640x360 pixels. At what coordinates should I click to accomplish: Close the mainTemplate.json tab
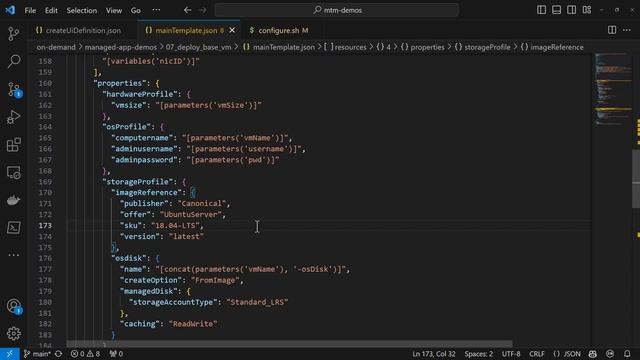click(232, 30)
